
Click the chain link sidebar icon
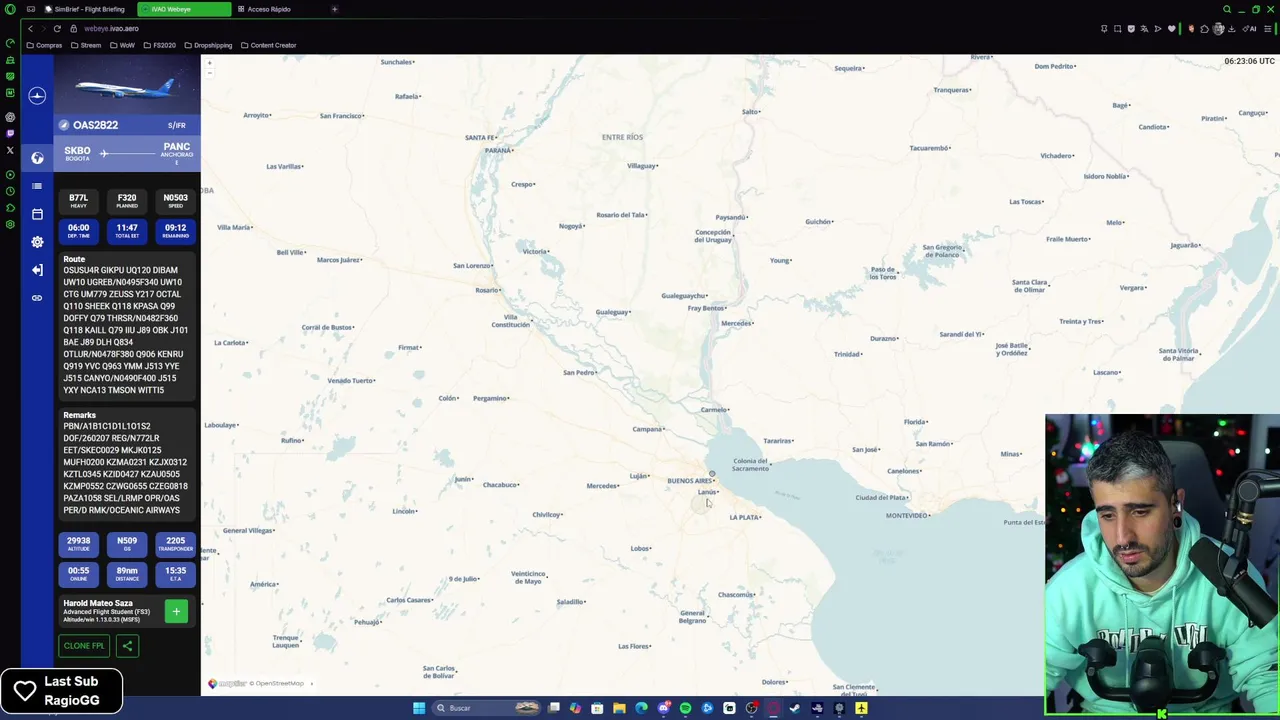pyautogui.click(x=37, y=298)
